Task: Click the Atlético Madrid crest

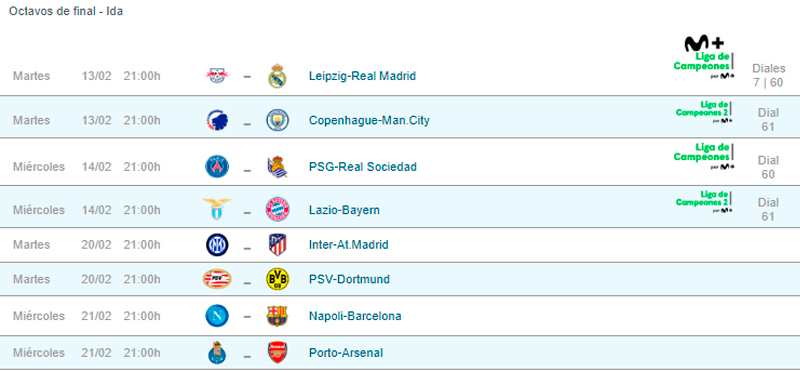Action: (x=278, y=244)
